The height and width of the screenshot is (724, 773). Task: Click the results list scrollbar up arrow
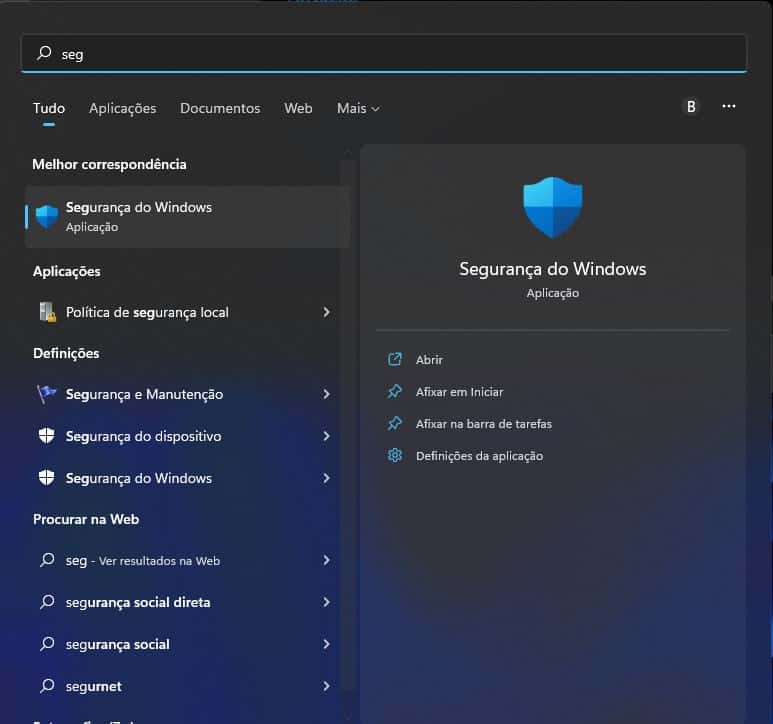348,153
